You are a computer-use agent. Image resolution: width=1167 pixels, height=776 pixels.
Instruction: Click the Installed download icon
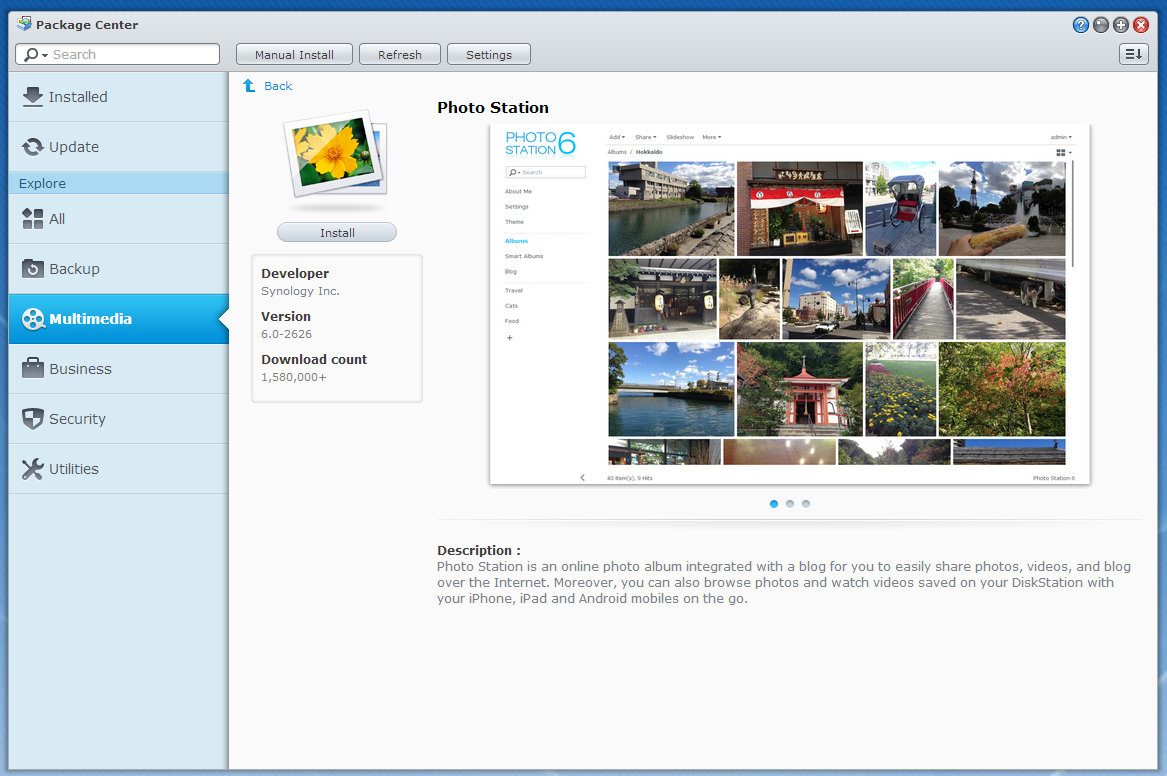[x=33, y=97]
